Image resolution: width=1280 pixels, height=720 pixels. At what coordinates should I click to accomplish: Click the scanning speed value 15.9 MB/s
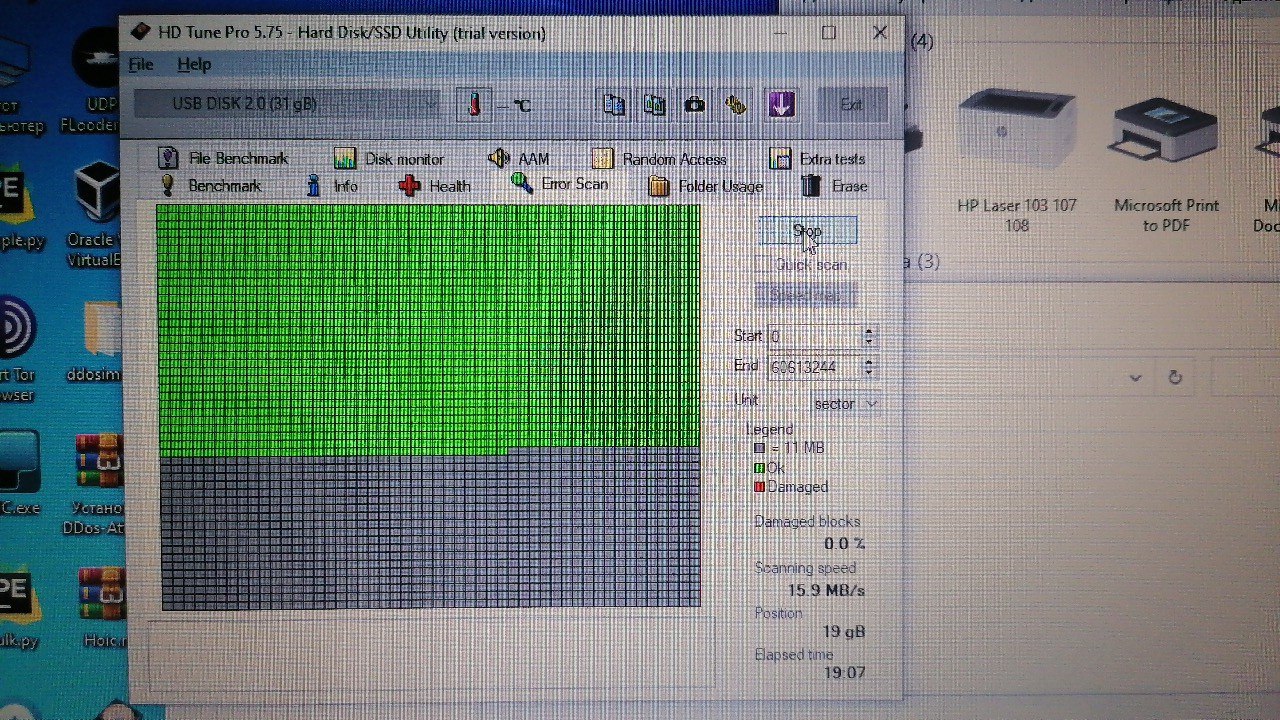pos(826,590)
